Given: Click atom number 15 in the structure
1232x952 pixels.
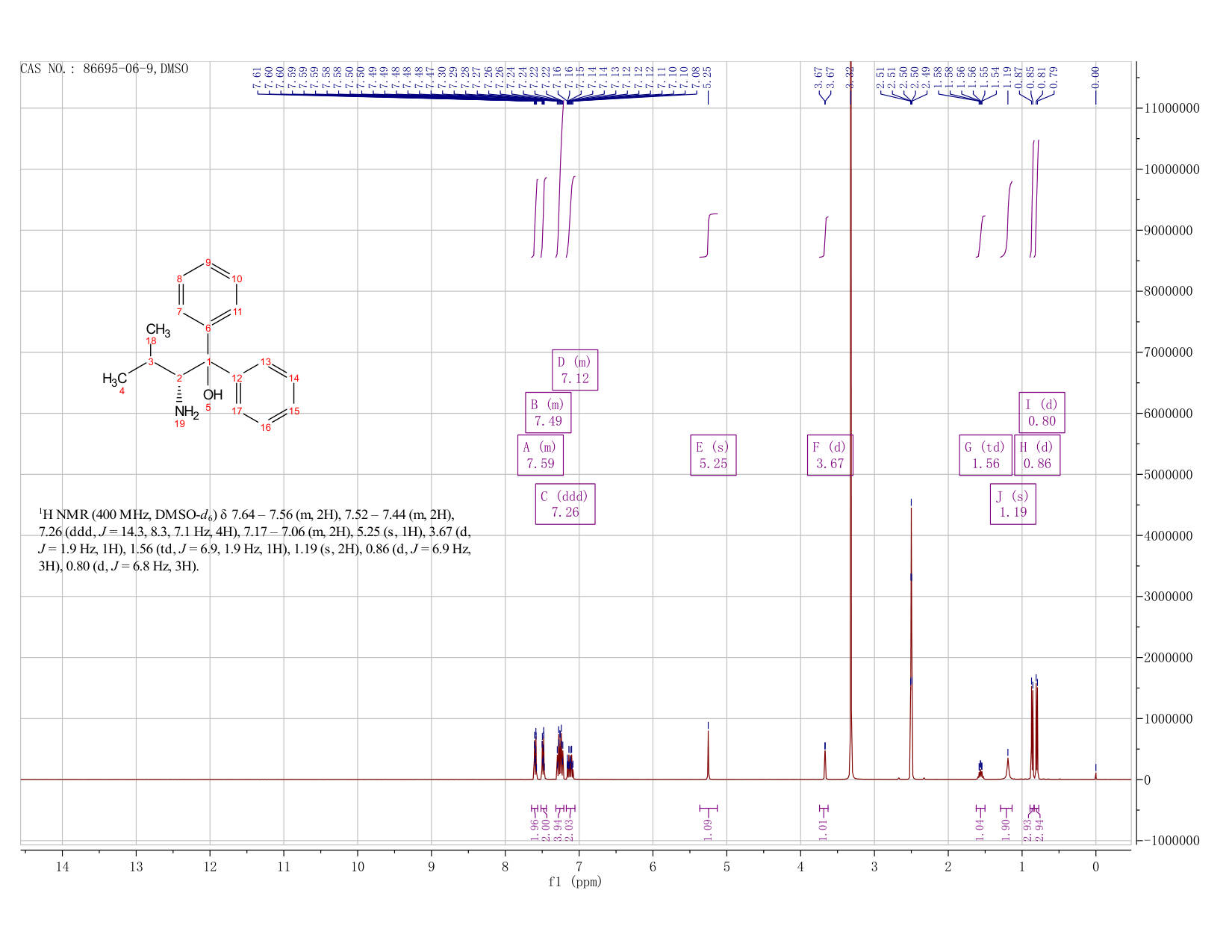Looking at the screenshot, I should click(294, 411).
